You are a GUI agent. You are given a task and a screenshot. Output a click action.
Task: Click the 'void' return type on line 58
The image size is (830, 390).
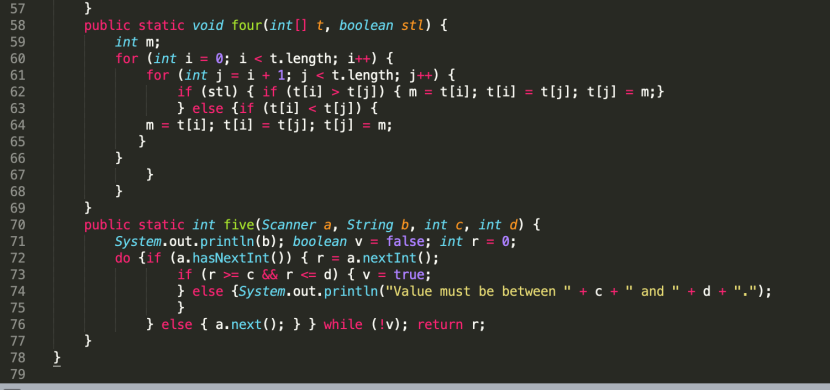point(209,25)
